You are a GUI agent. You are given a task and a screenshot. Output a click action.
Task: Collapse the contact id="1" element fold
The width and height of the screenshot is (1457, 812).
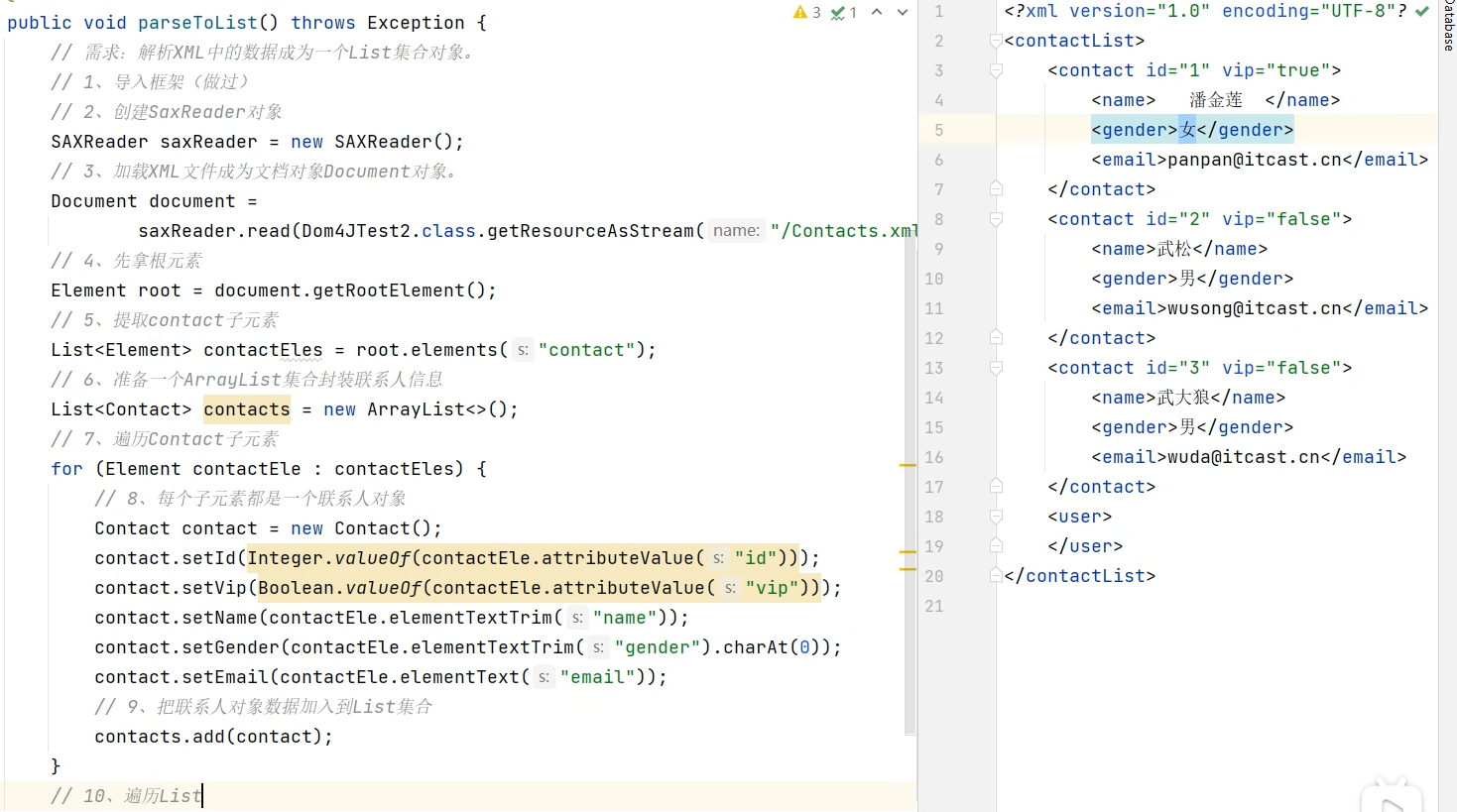996,70
